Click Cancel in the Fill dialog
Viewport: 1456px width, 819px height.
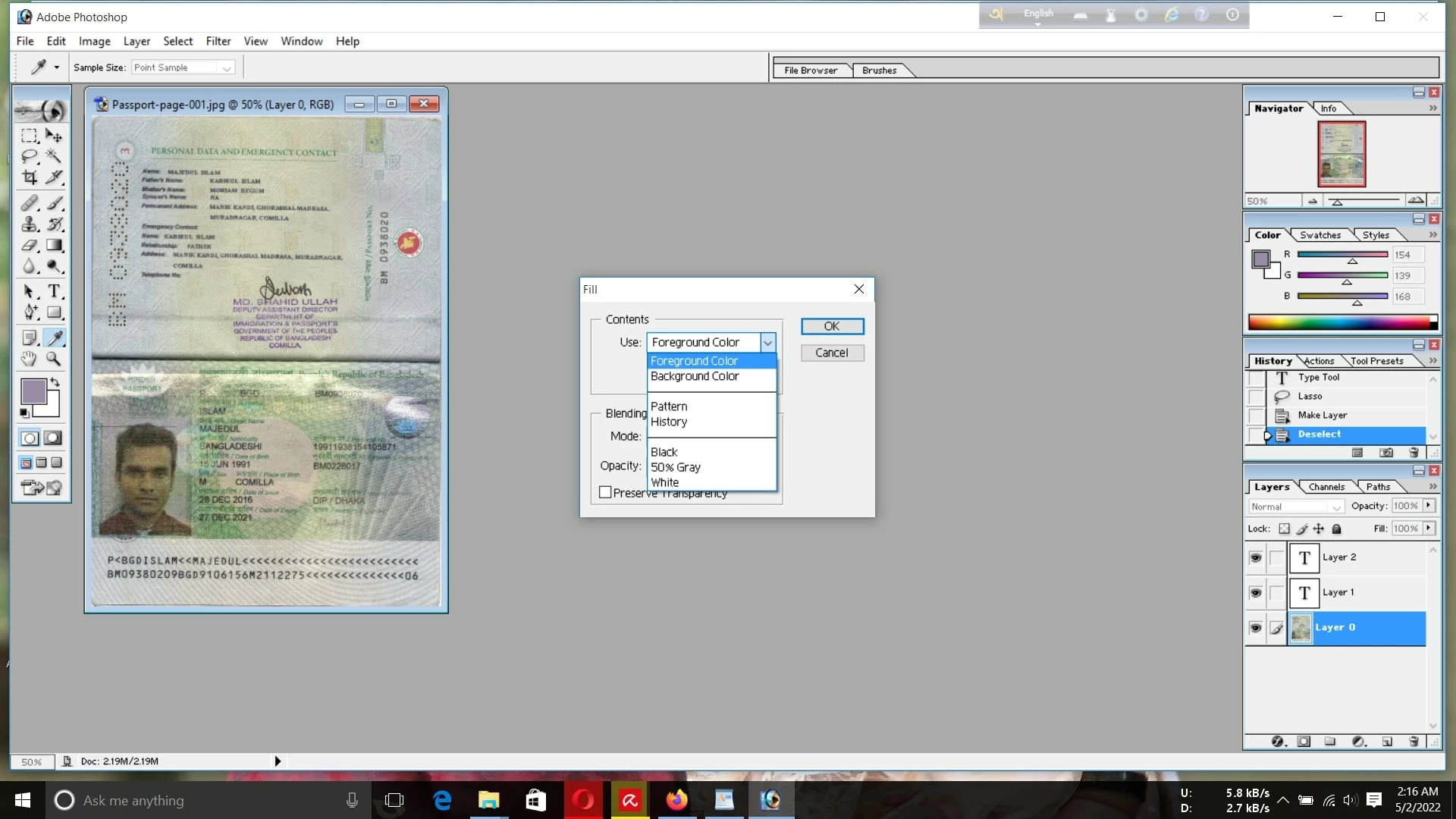point(832,353)
